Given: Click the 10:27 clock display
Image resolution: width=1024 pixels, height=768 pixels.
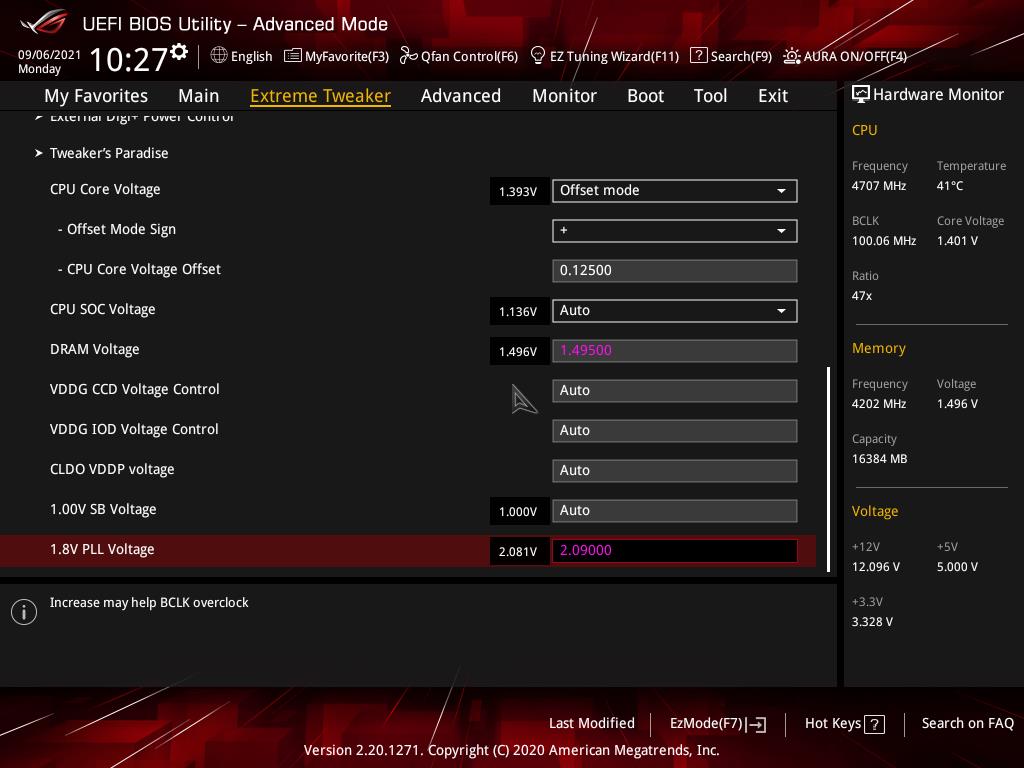Looking at the screenshot, I should (128, 60).
